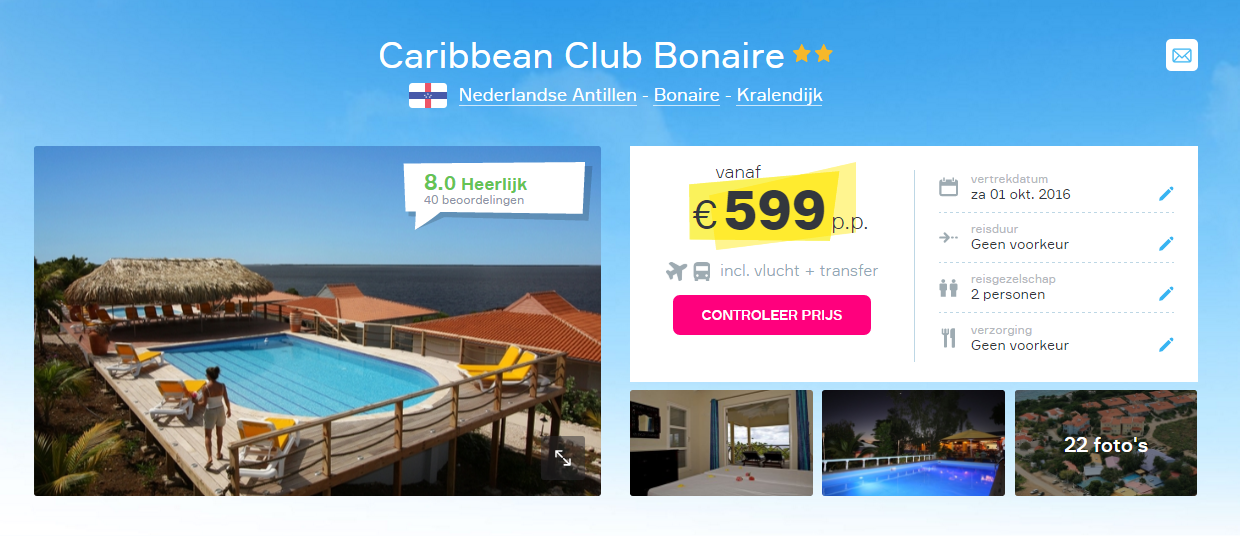Click the main pool photo
This screenshot has height=536, width=1240.
tap(317, 321)
